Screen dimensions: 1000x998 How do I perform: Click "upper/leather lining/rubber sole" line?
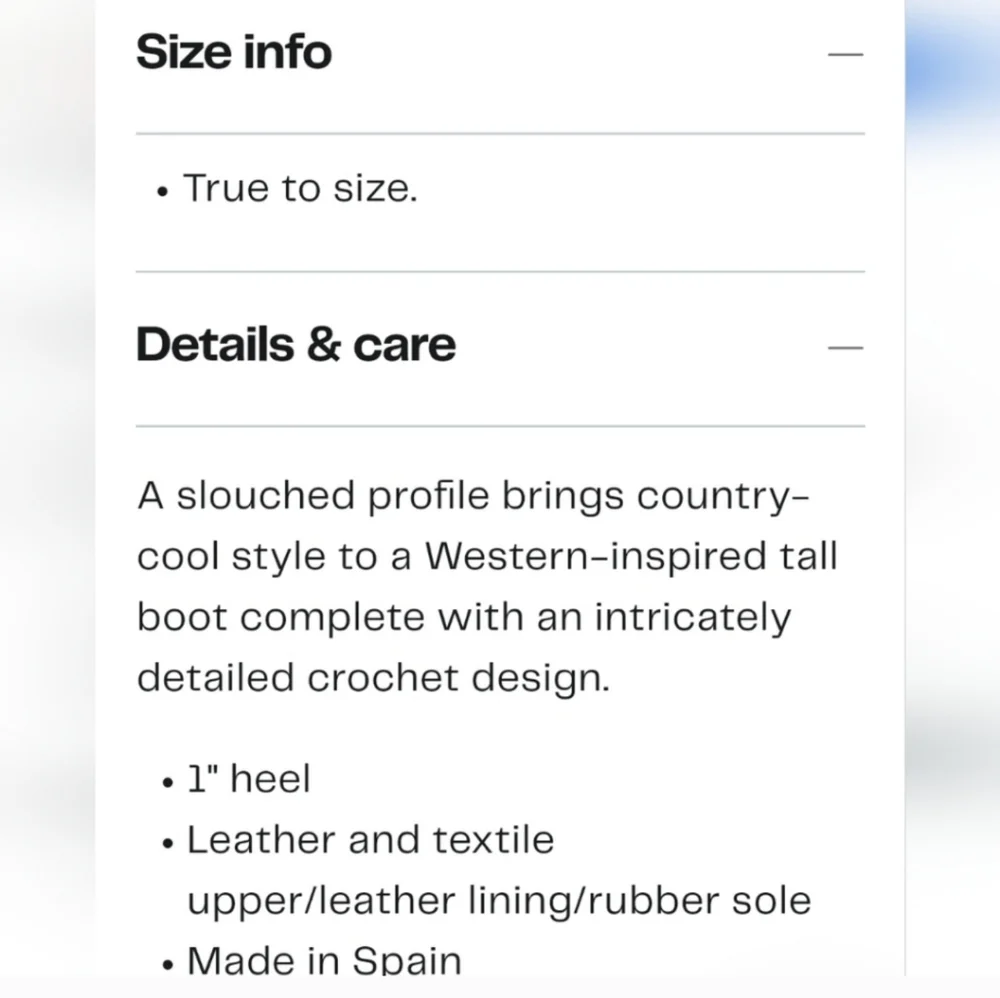click(x=498, y=900)
